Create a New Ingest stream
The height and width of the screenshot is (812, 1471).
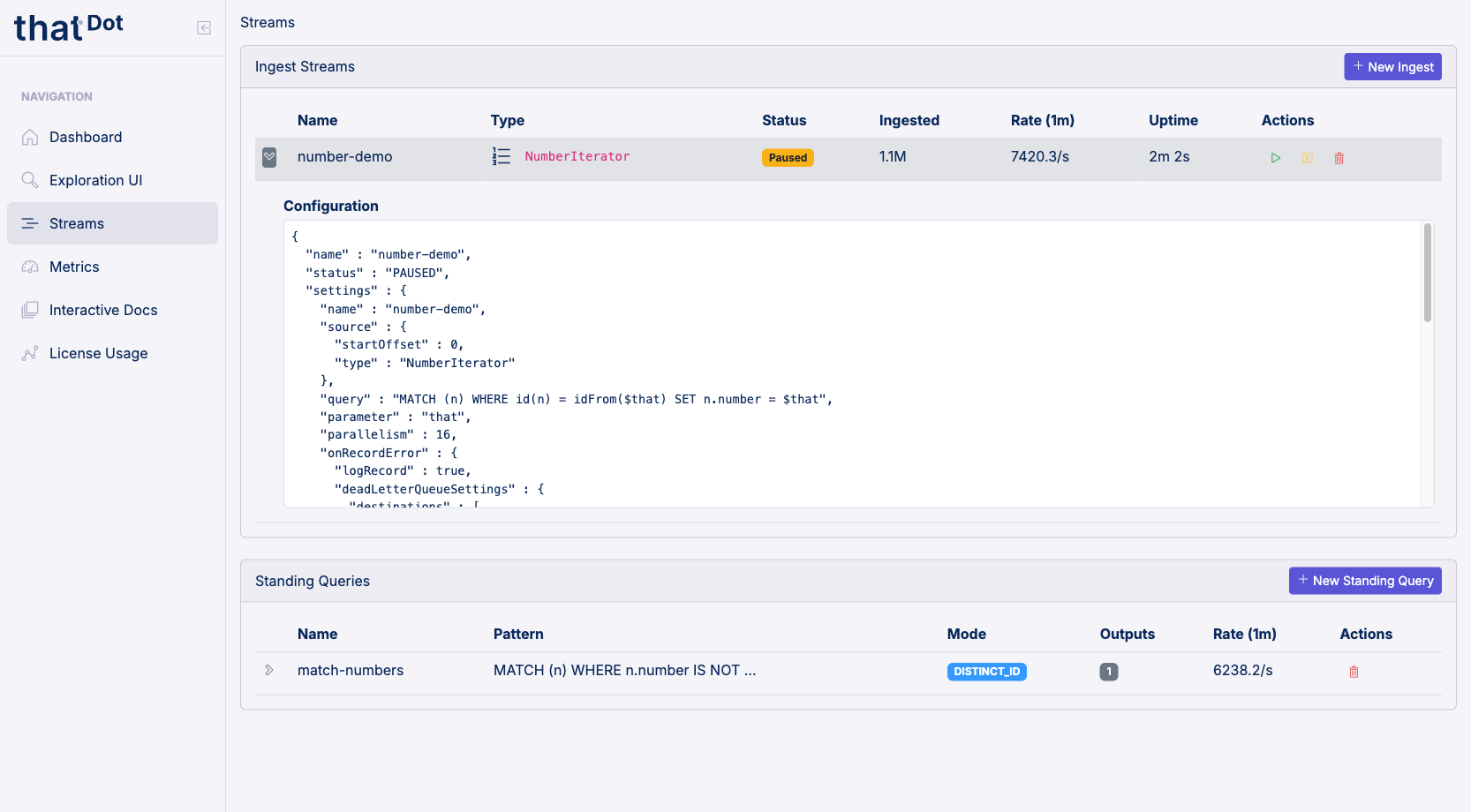click(x=1392, y=67)
